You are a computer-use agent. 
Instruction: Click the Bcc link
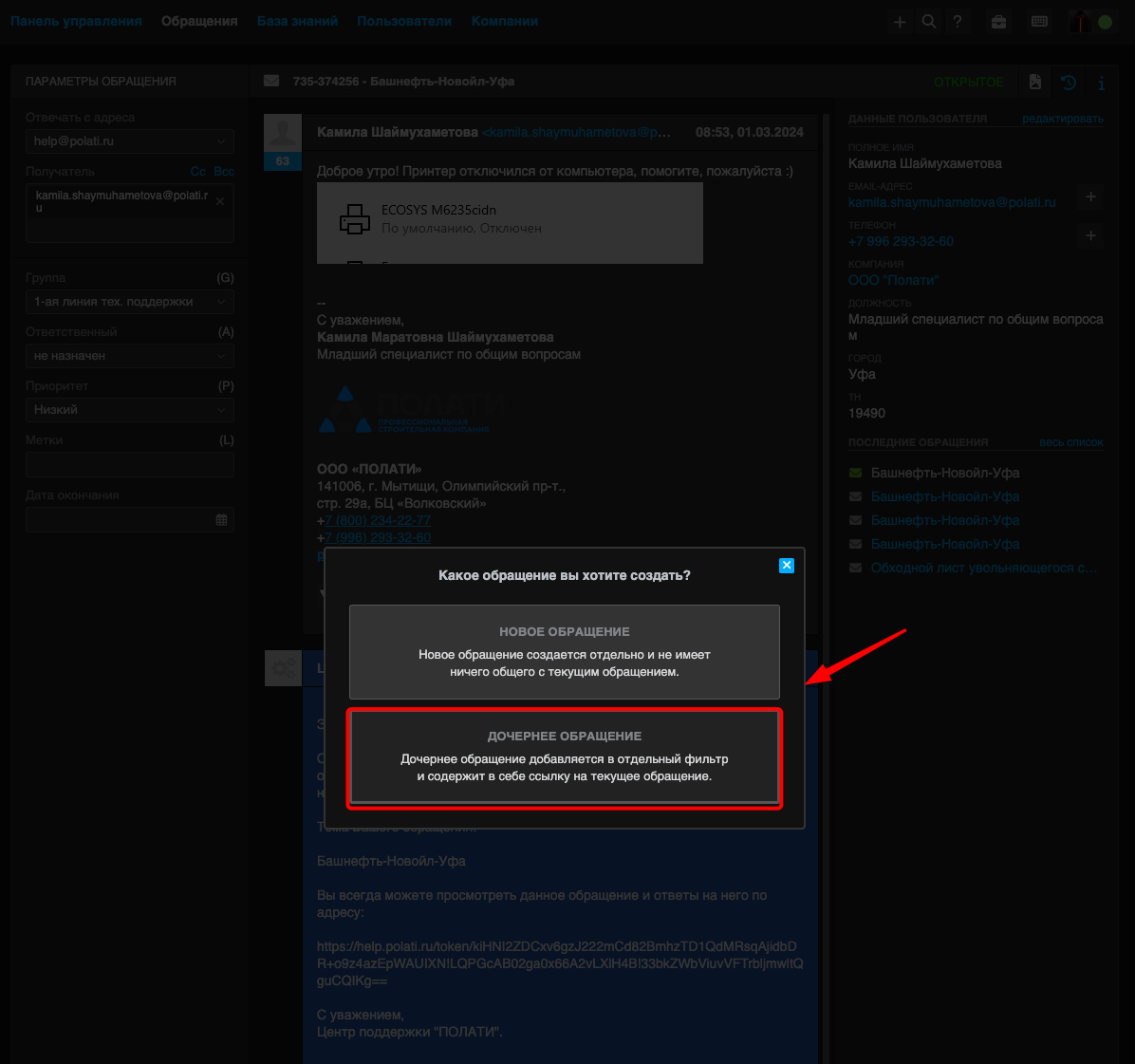(224, 172)
